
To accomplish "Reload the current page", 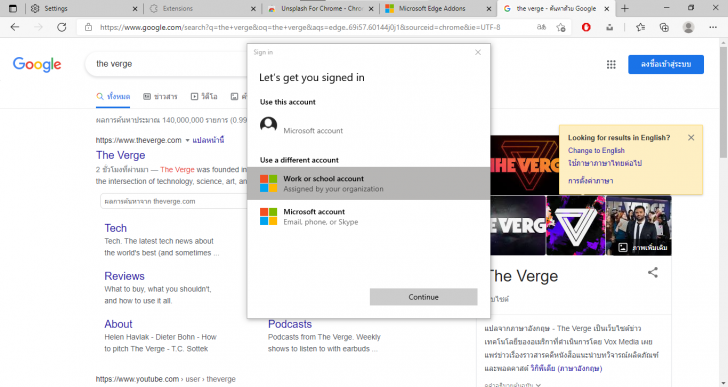I will pos(61,27).
